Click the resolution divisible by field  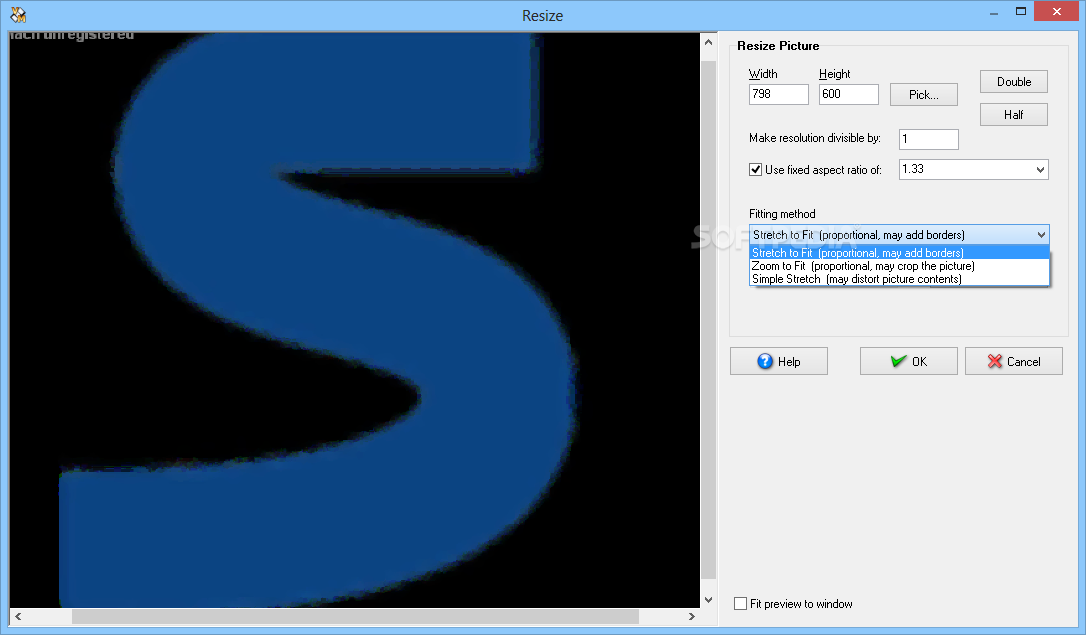(929, 139)
